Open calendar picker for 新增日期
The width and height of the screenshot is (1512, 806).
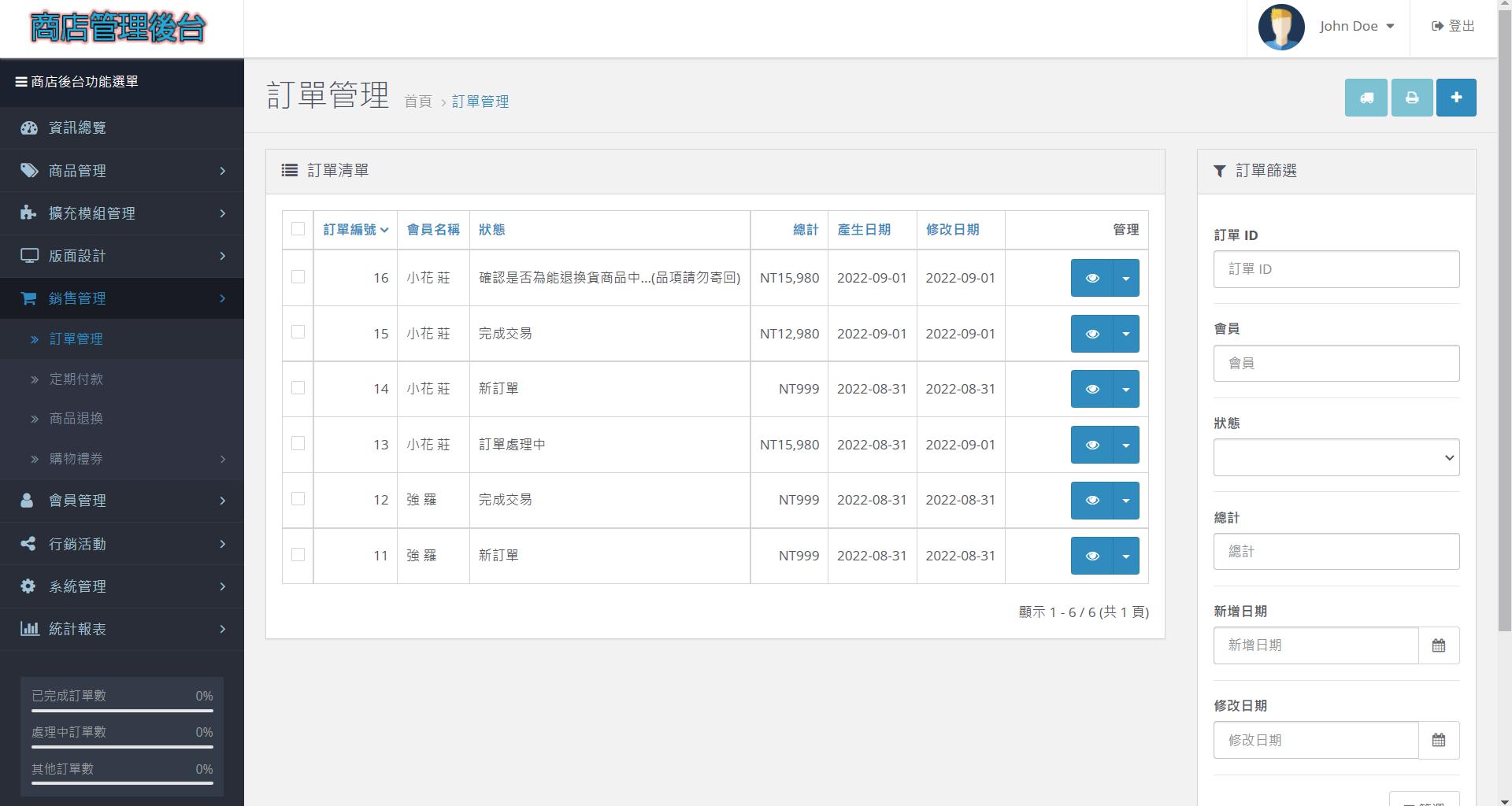(x=1439, y=645)
